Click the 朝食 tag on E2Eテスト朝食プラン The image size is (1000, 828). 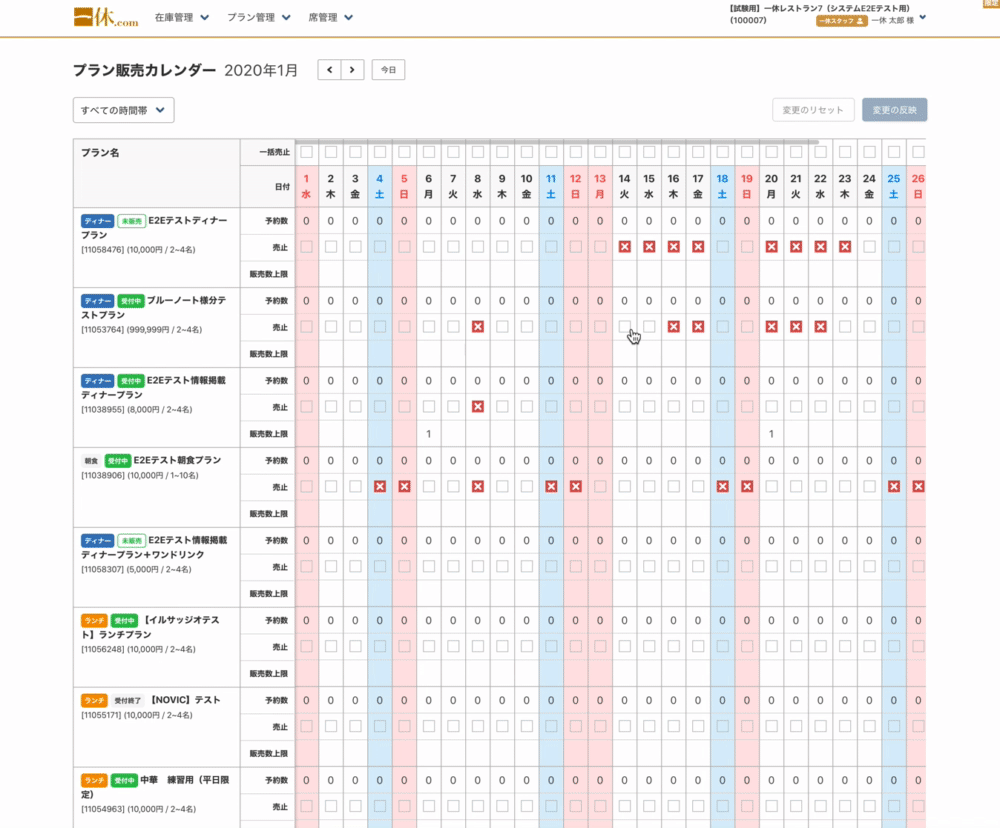pos(91,461)
